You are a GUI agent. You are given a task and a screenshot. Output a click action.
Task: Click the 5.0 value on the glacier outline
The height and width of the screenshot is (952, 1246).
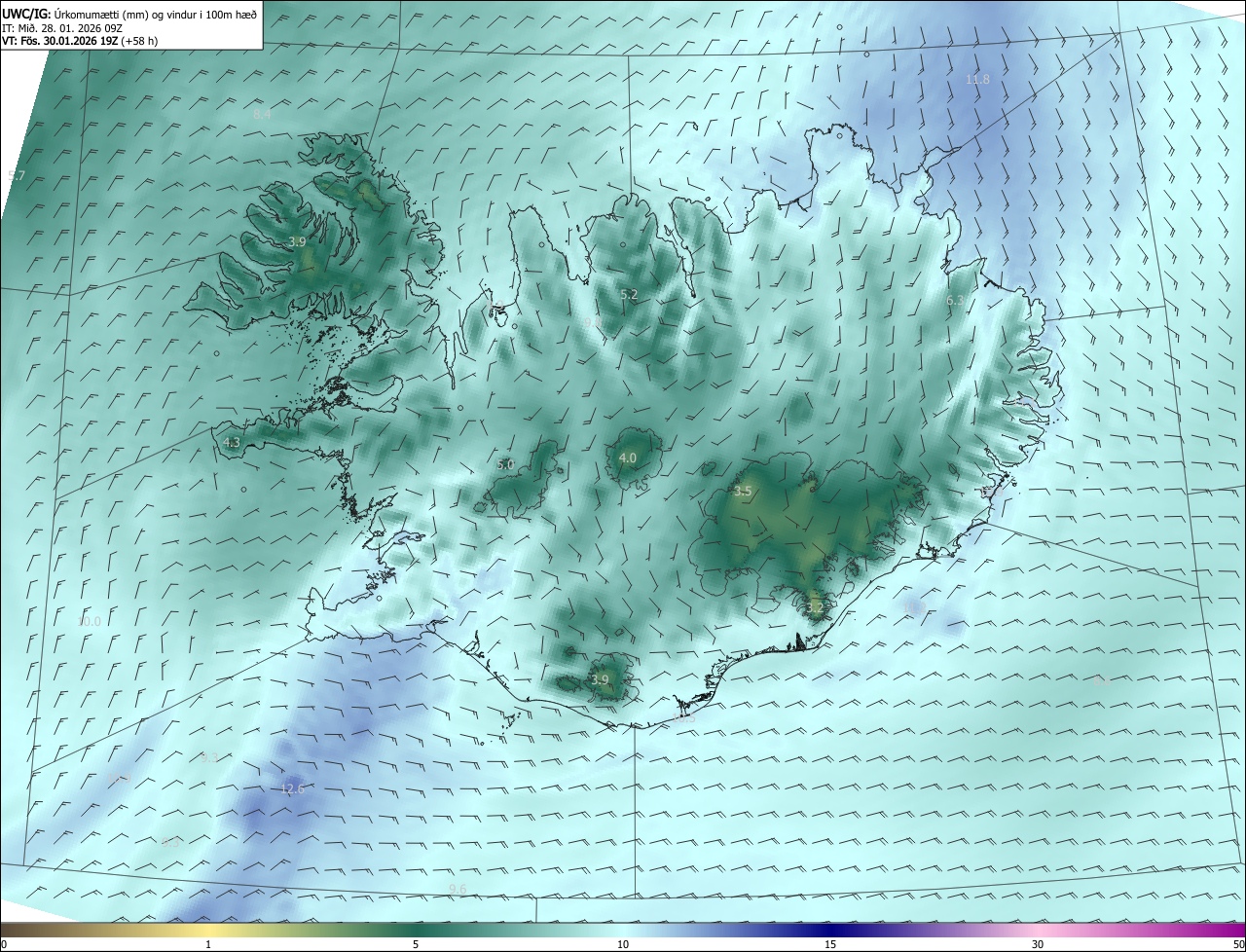coord(505,465)
